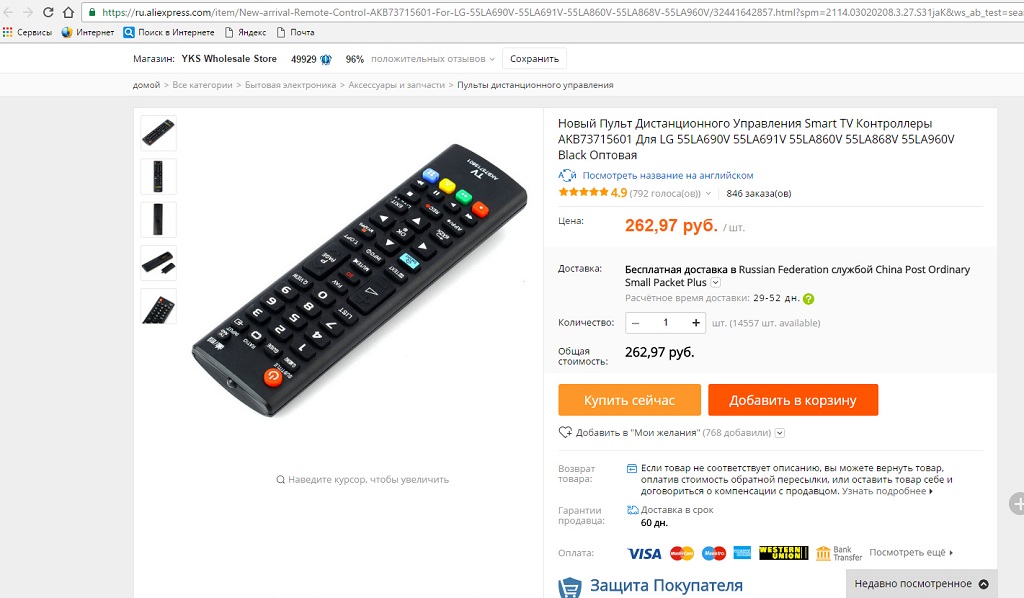
Task: Open the Аксессуары и запчасти breadcrumb
Action: (x=396, y=85)
